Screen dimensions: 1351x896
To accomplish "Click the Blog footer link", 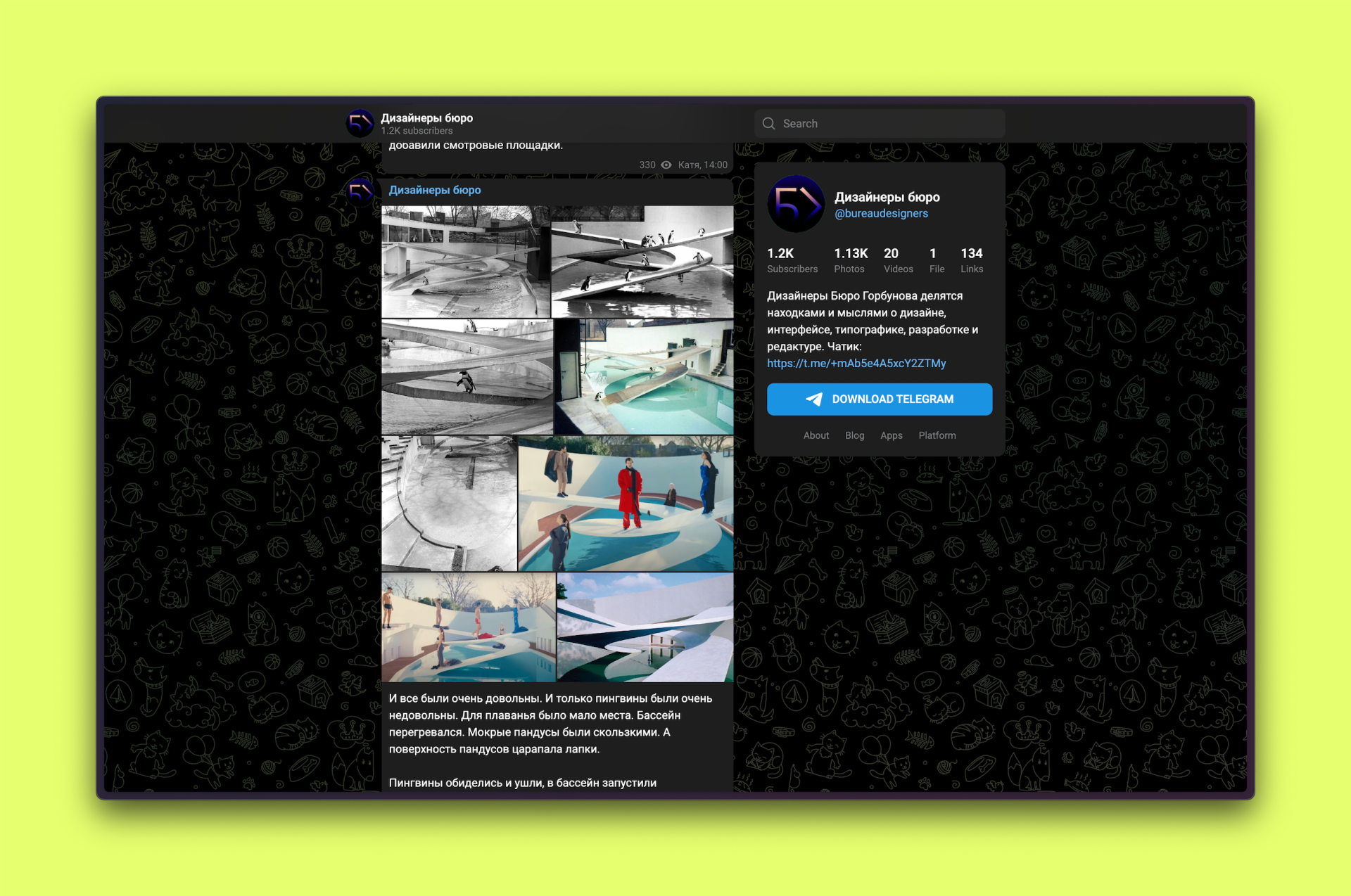I will 854,436.
